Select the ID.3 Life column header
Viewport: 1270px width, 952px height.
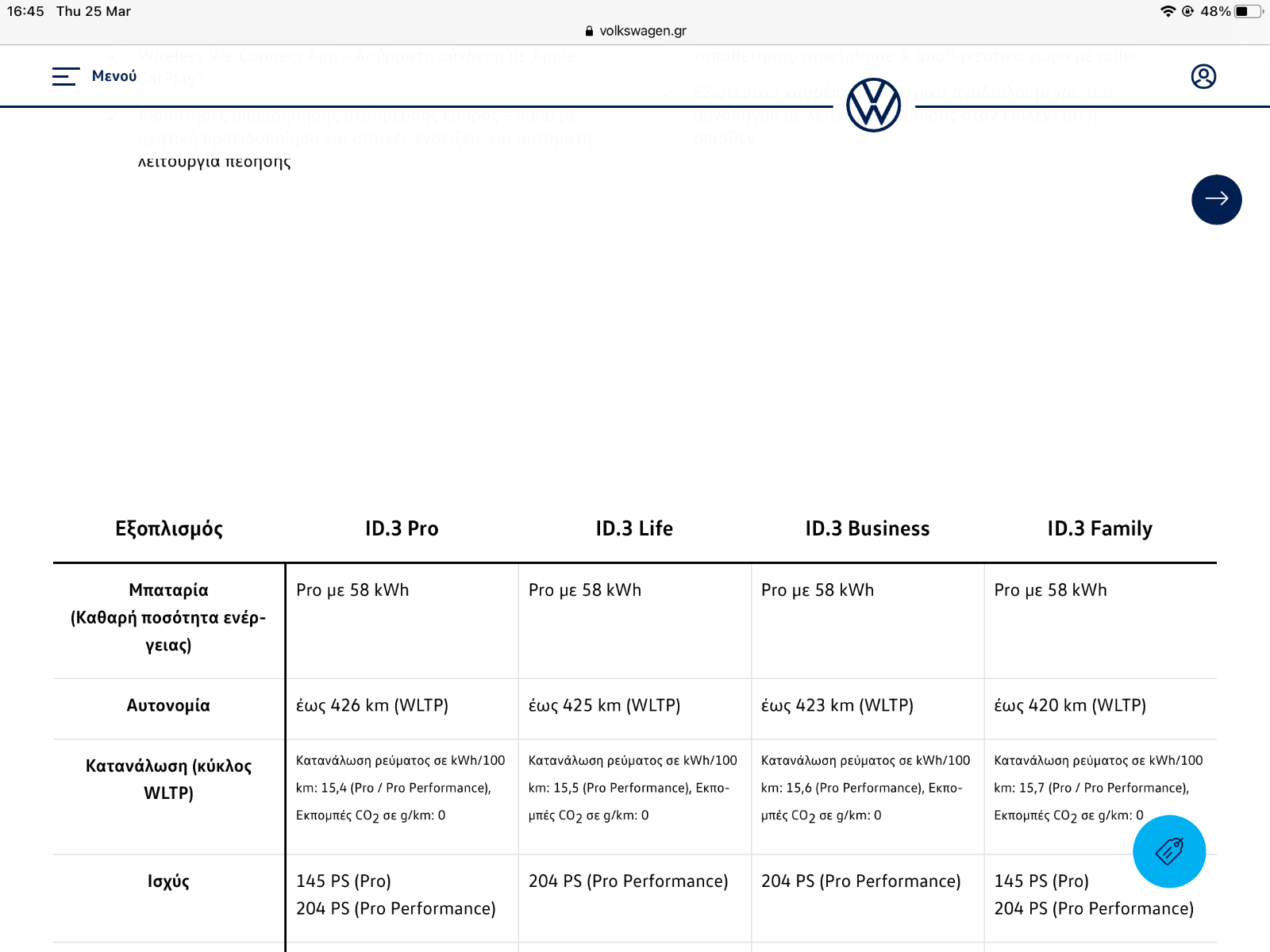[634, 528]
